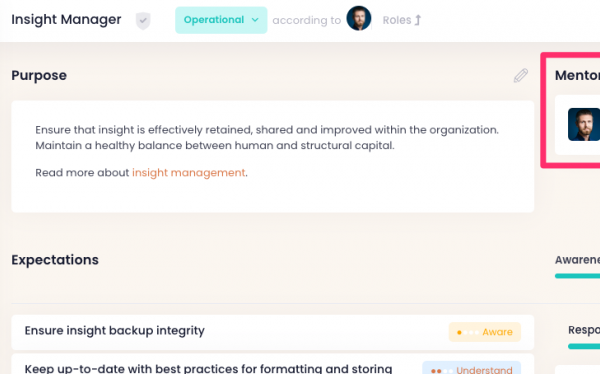Edit the Purpose section with the pencil icon

coord(521,76)
